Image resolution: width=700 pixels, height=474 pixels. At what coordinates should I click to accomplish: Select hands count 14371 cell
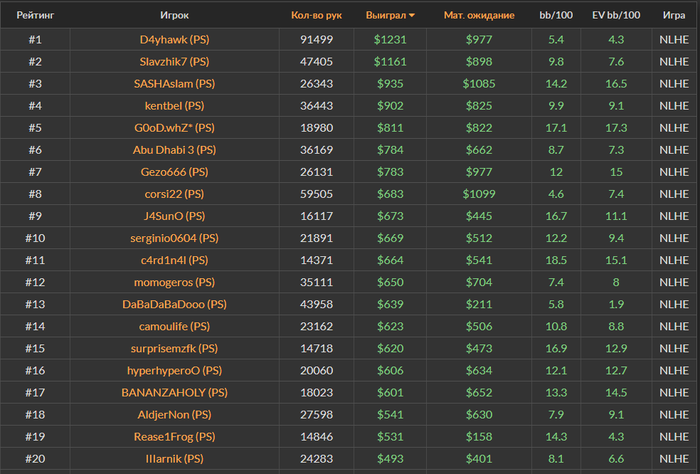tap(317, 260)
